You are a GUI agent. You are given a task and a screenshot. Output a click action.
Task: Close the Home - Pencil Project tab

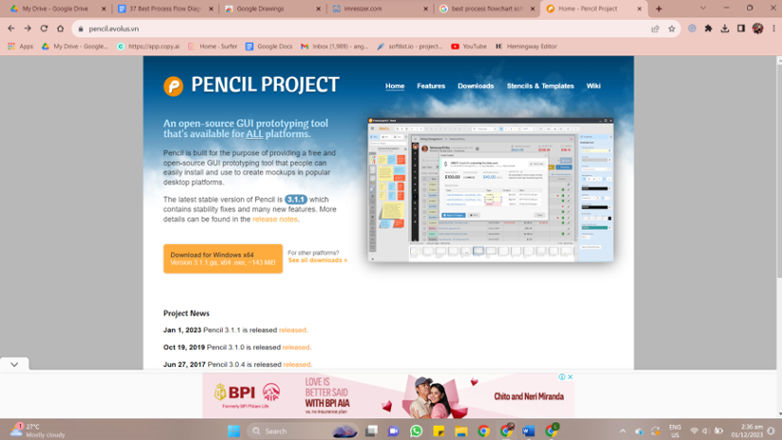[x=639, y=8]
